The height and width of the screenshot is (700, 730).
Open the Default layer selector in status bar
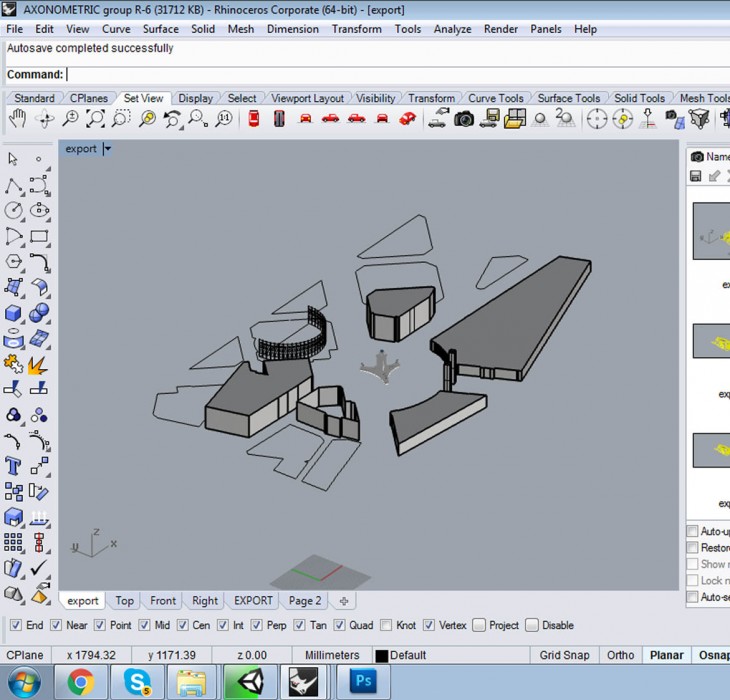pos(408,655)
